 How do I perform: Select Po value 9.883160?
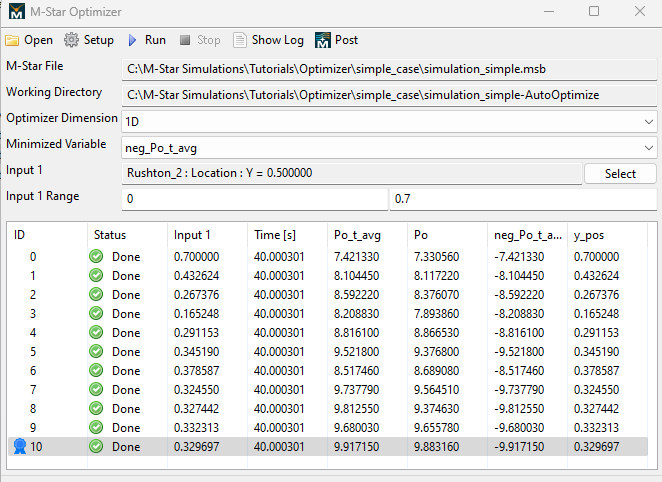tap(437, 447)
